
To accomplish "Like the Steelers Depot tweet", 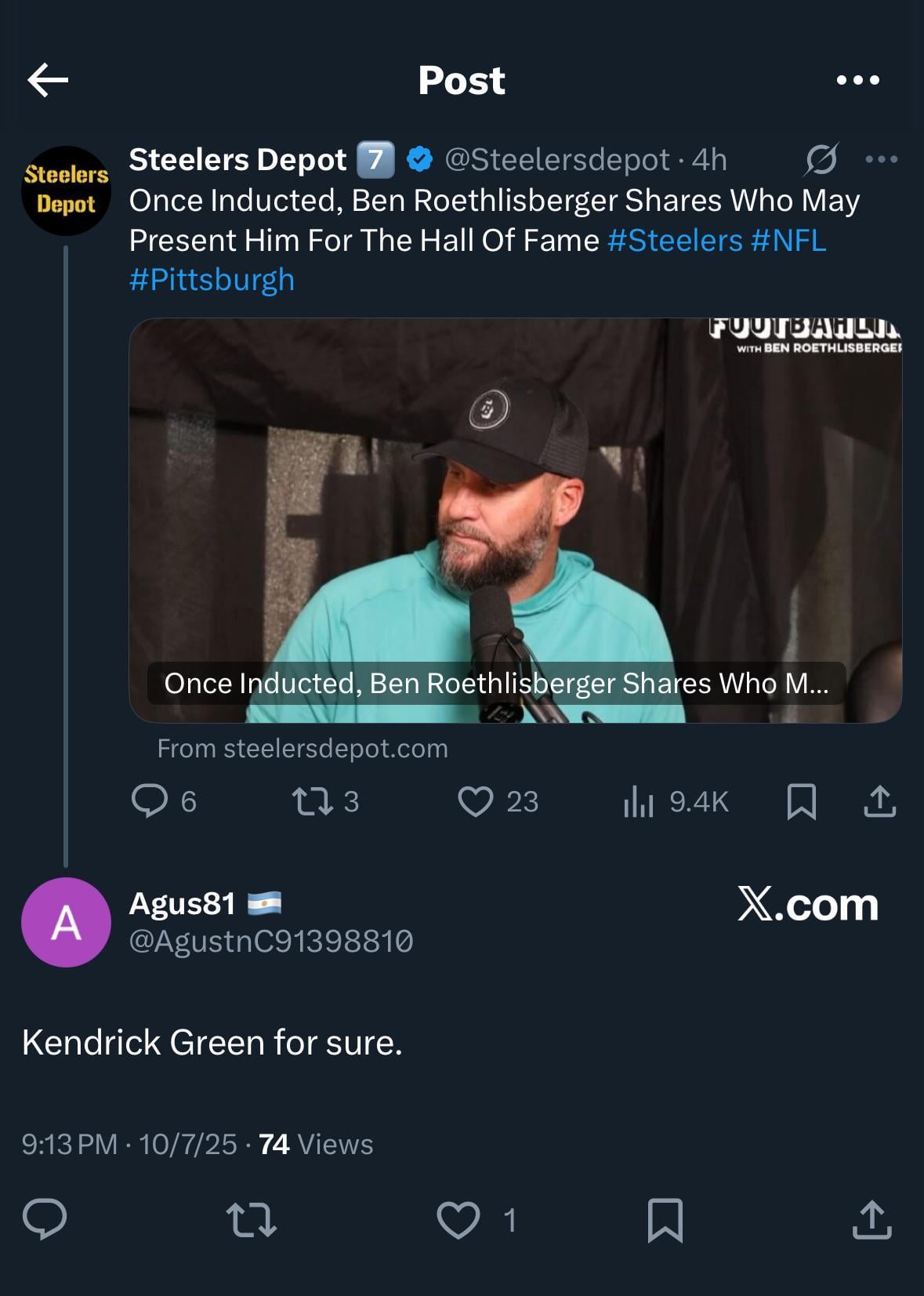I will coord(476,801).
